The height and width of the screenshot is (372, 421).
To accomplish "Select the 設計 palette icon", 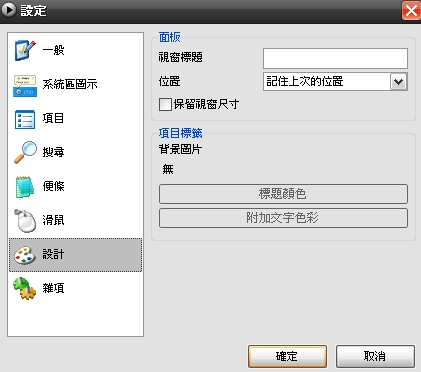I will (x=25, y=255).
